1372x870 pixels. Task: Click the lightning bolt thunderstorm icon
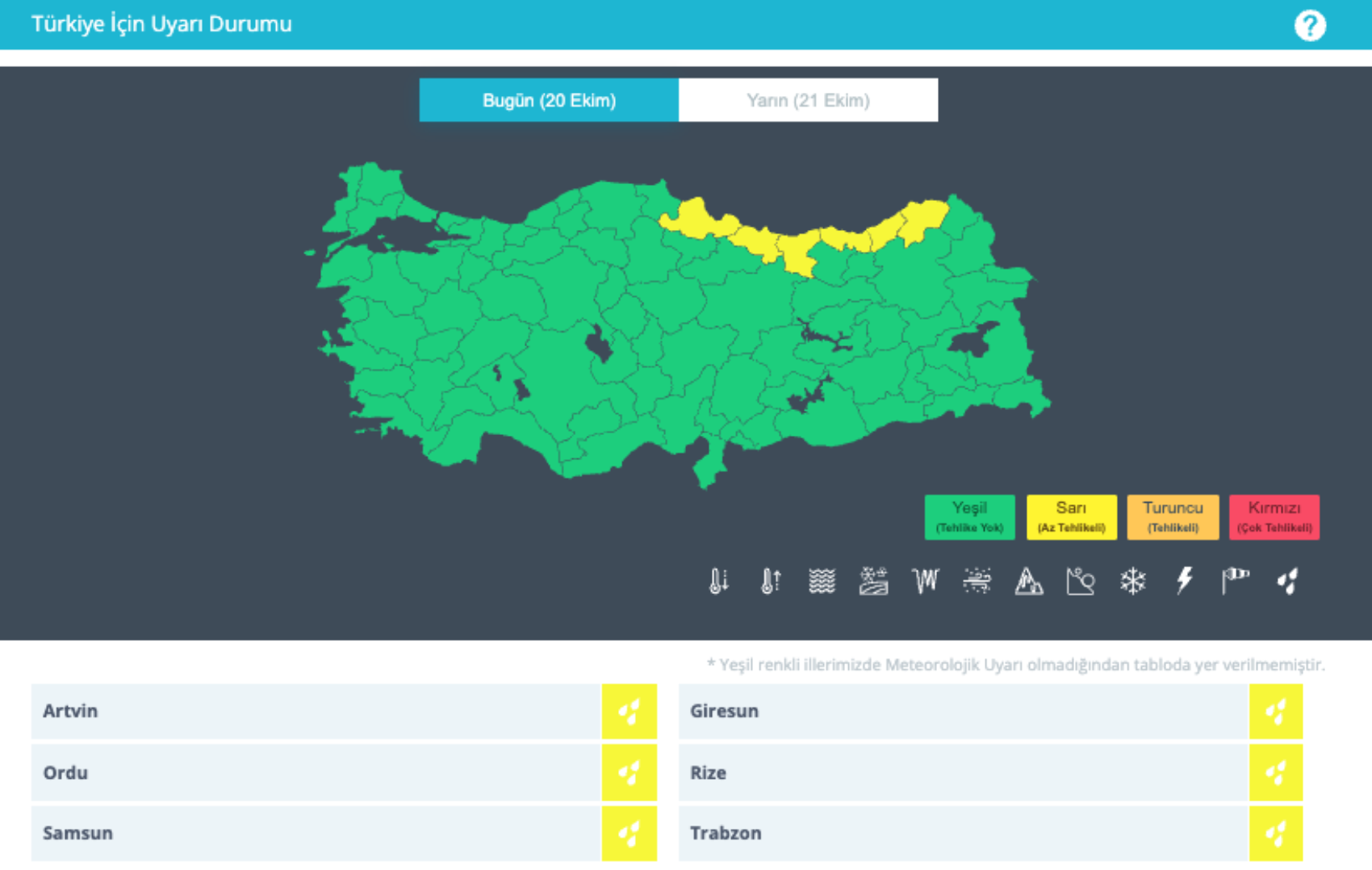[x=1184, y=581]
